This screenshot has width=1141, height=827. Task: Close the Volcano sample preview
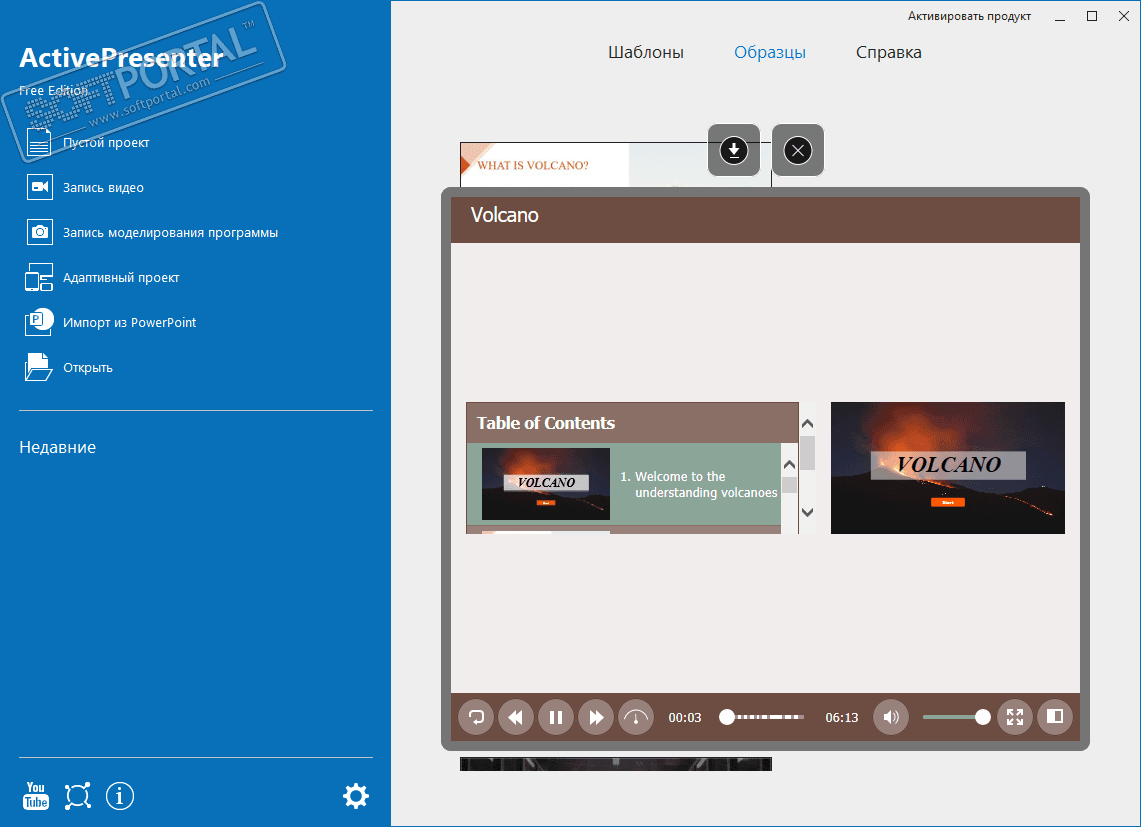coord(798,150)
